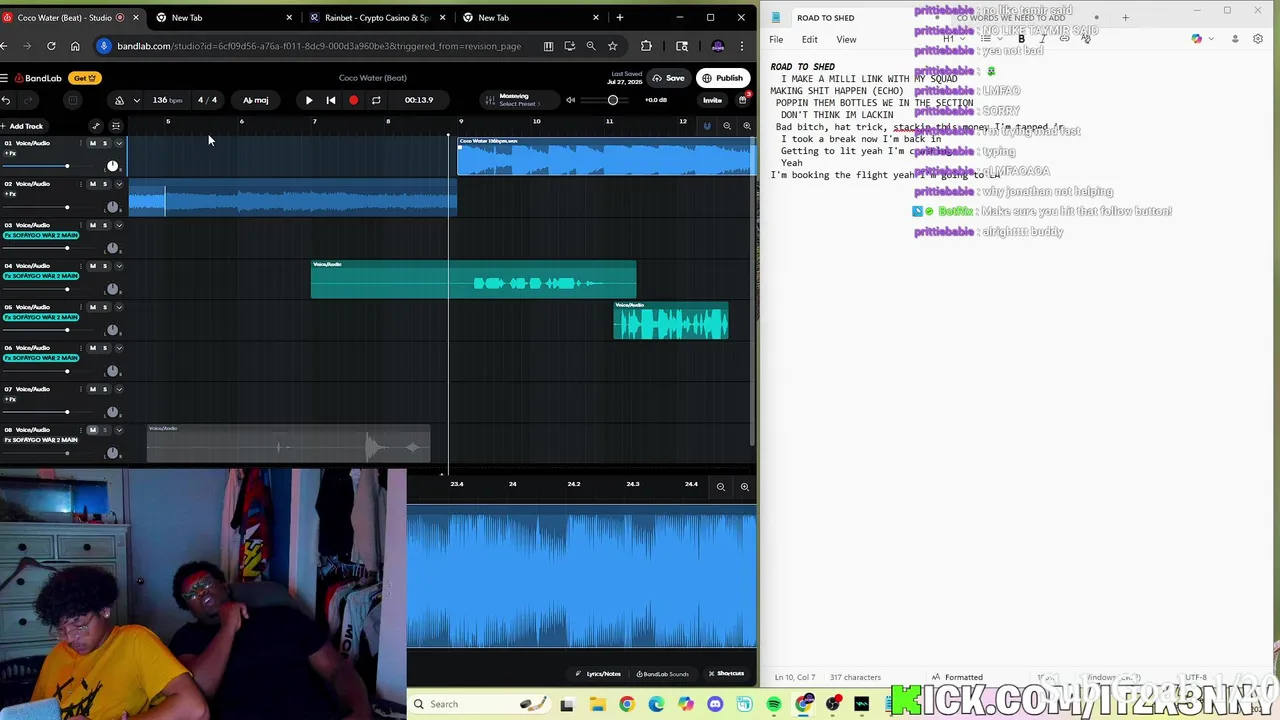Add Fx to track 07
Image resolution: width=1280 pixels, height=720 pixels.
[11, 399]
